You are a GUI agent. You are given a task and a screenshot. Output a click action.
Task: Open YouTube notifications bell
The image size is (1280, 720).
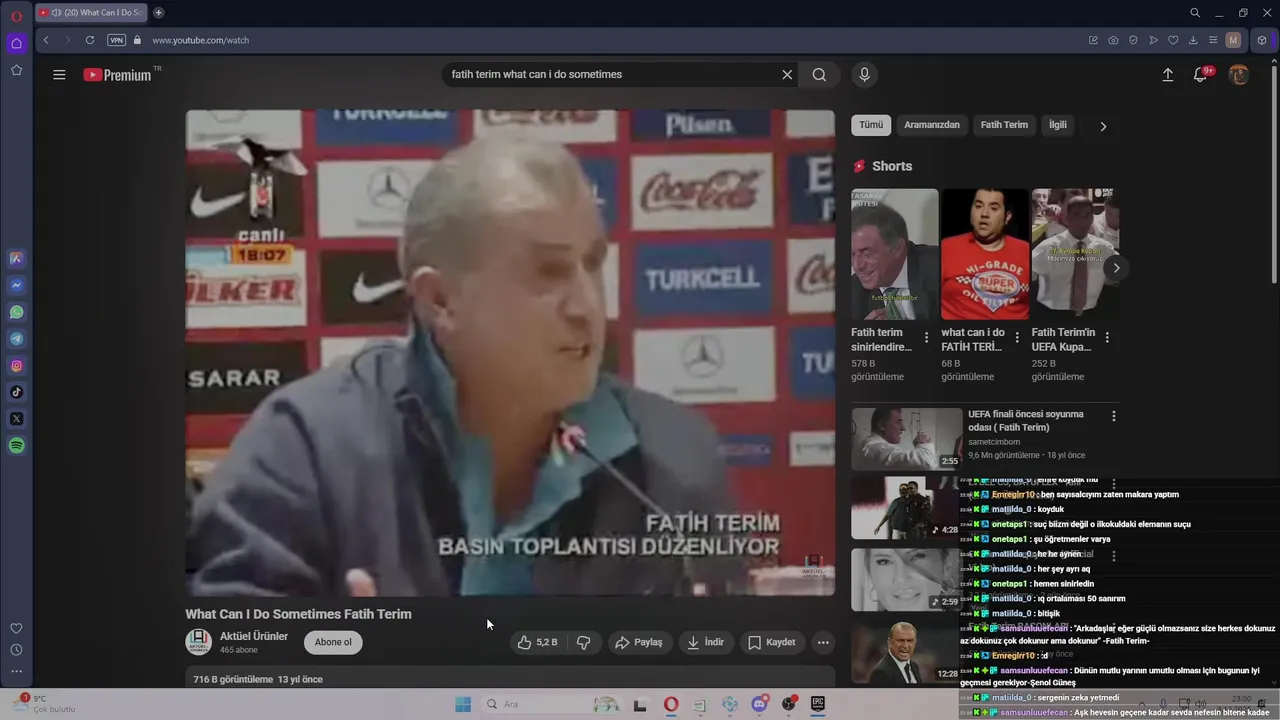click(x=1201, y=75)
